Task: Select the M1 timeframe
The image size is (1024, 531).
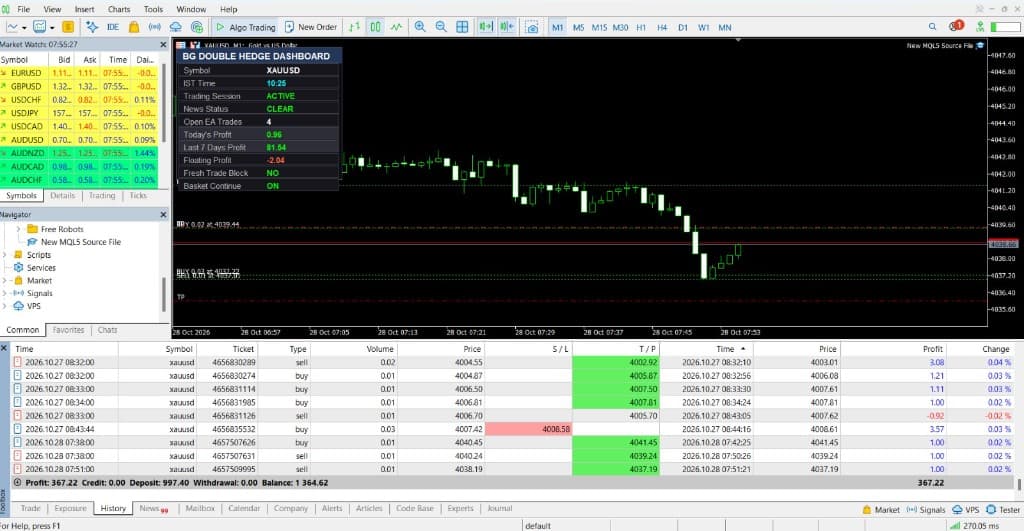Action: point(557,27)
